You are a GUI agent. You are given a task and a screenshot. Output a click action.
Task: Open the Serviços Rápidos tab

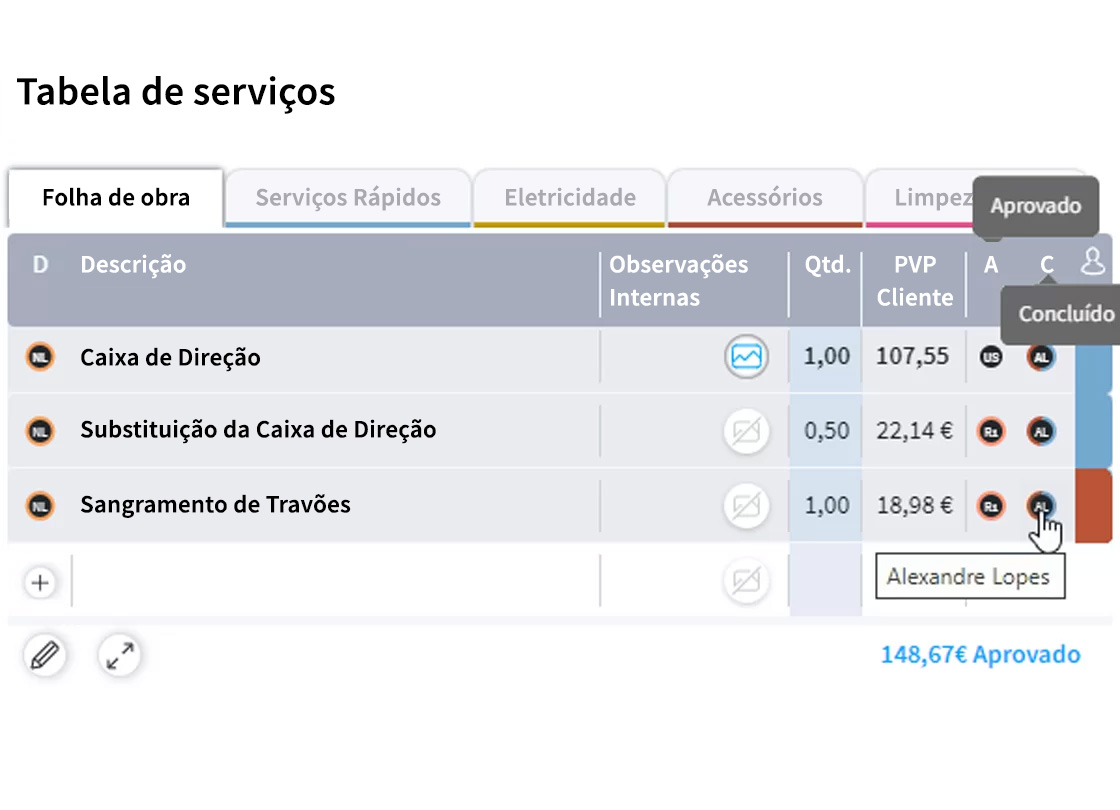(347, 197)
